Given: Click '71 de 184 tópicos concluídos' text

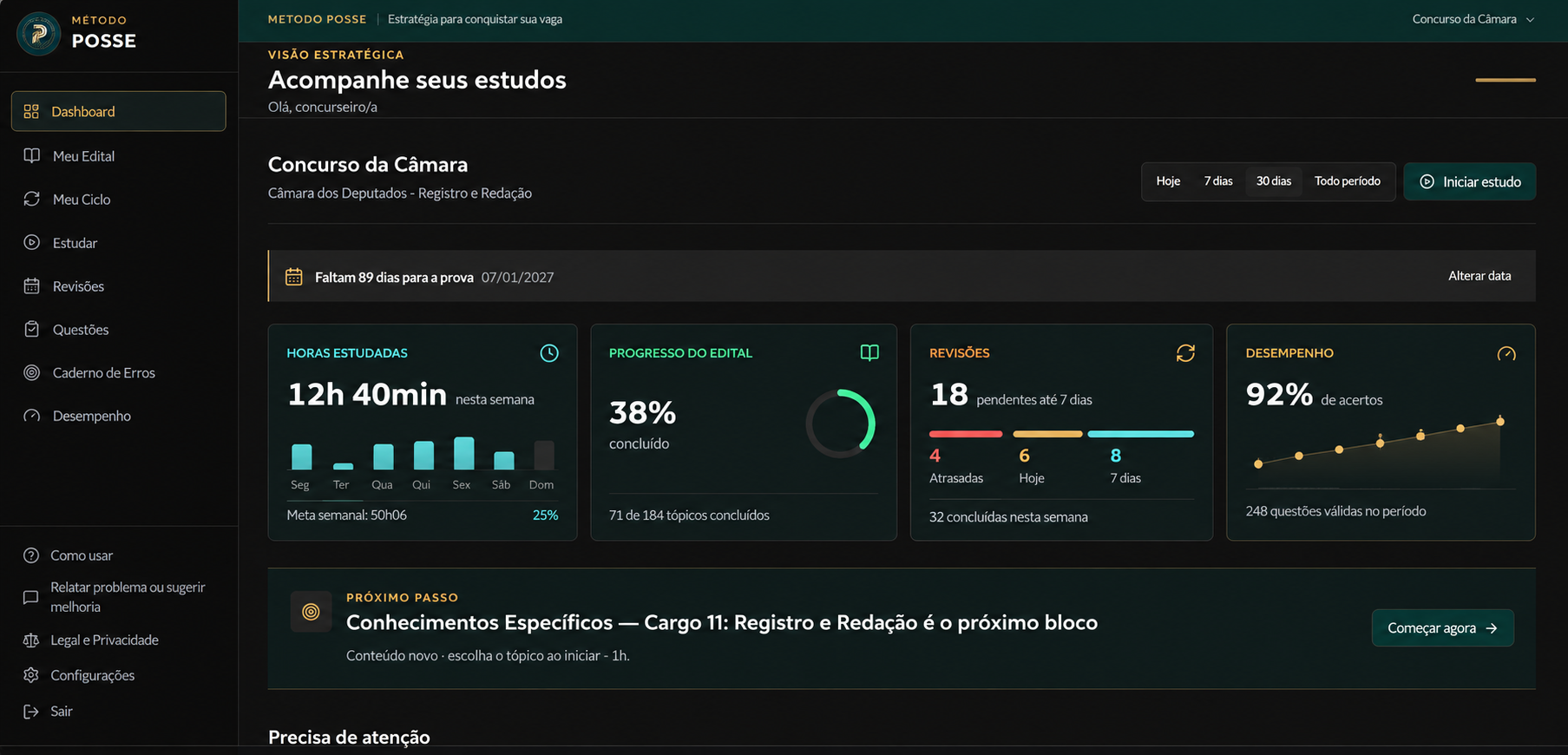Looking at the screenshot, I should (689, 515).
